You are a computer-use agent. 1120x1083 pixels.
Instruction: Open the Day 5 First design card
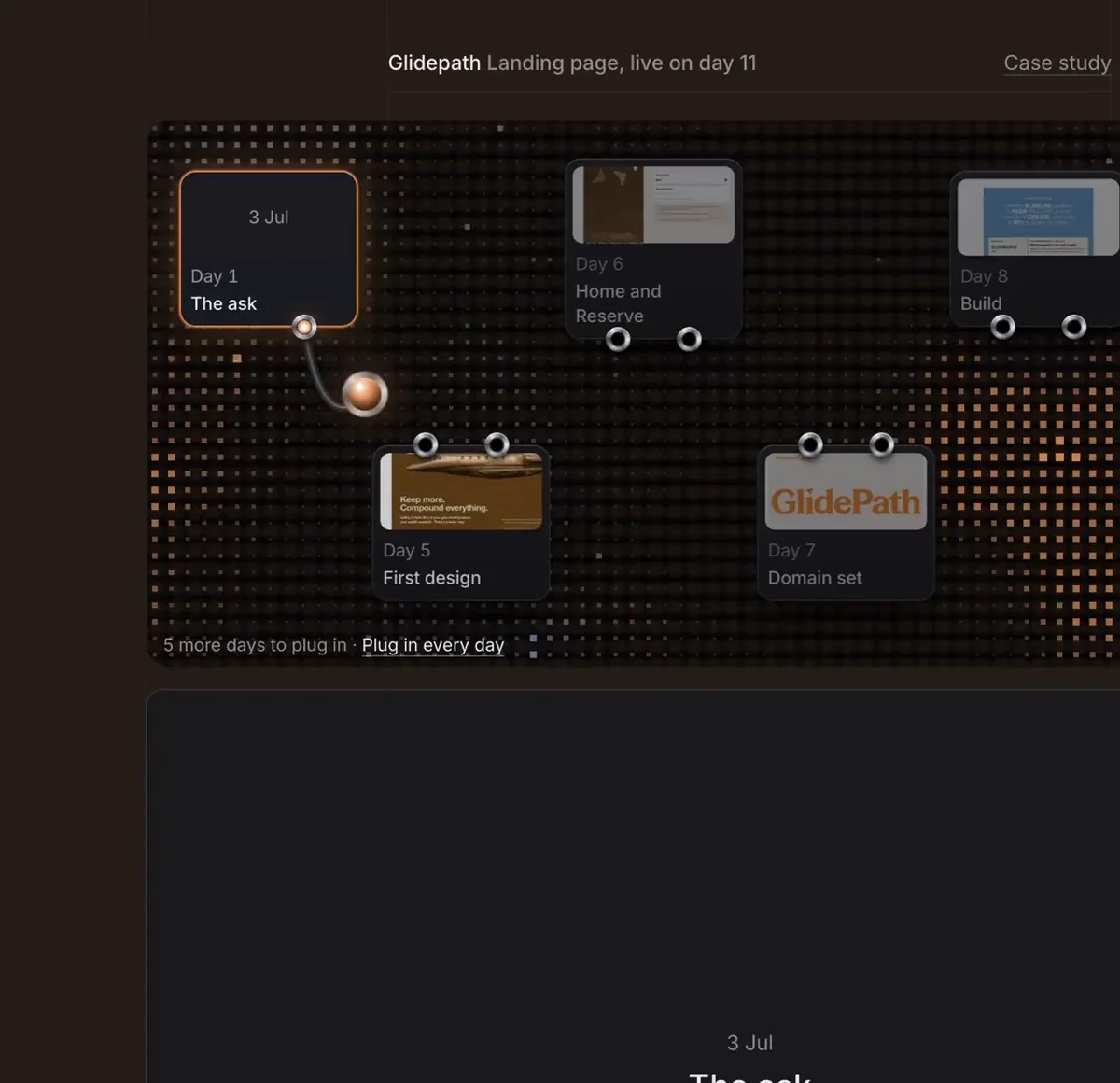point(461,523)
